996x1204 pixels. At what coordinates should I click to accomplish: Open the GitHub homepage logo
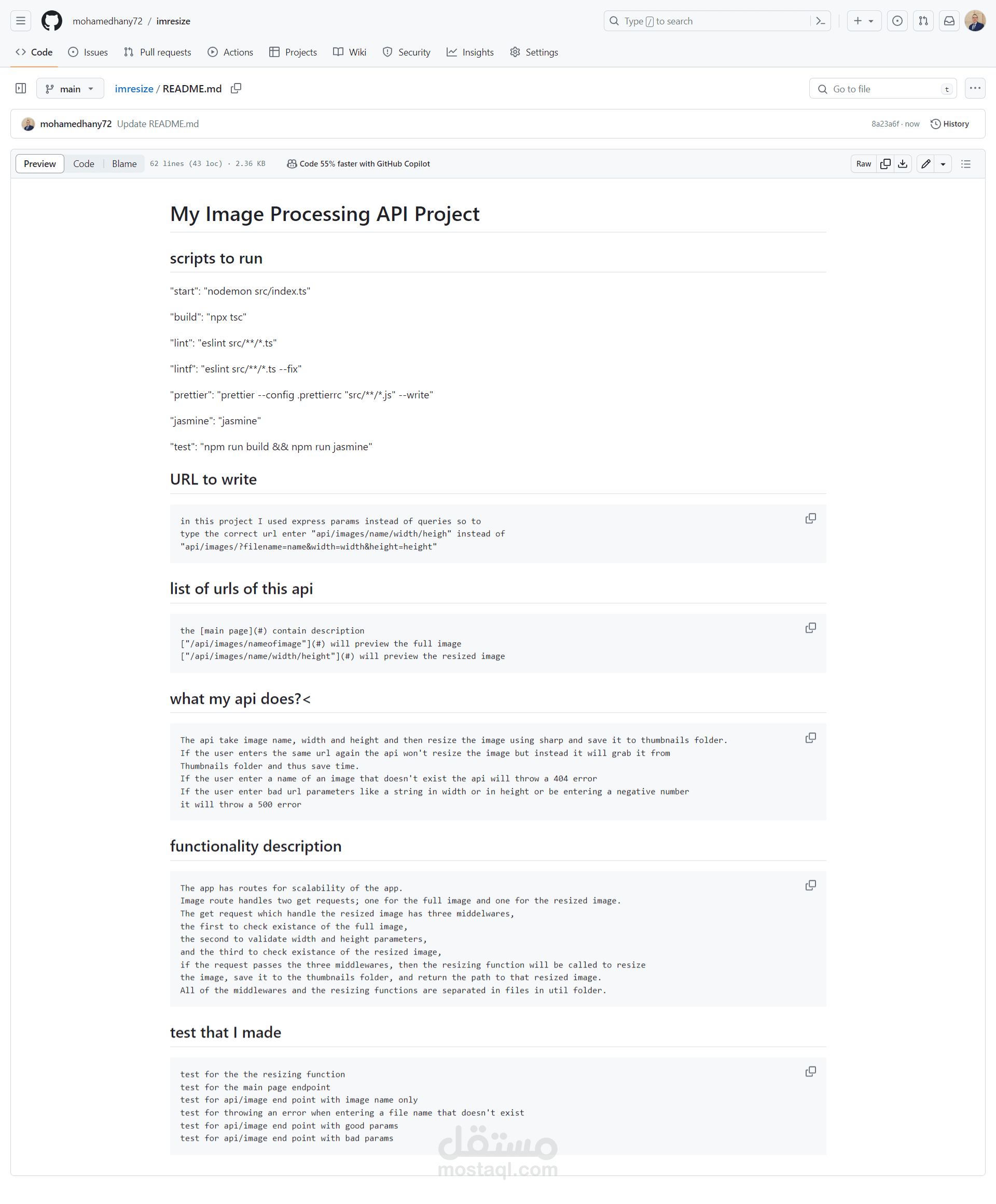pyautogui.click(x=51, y=21)
